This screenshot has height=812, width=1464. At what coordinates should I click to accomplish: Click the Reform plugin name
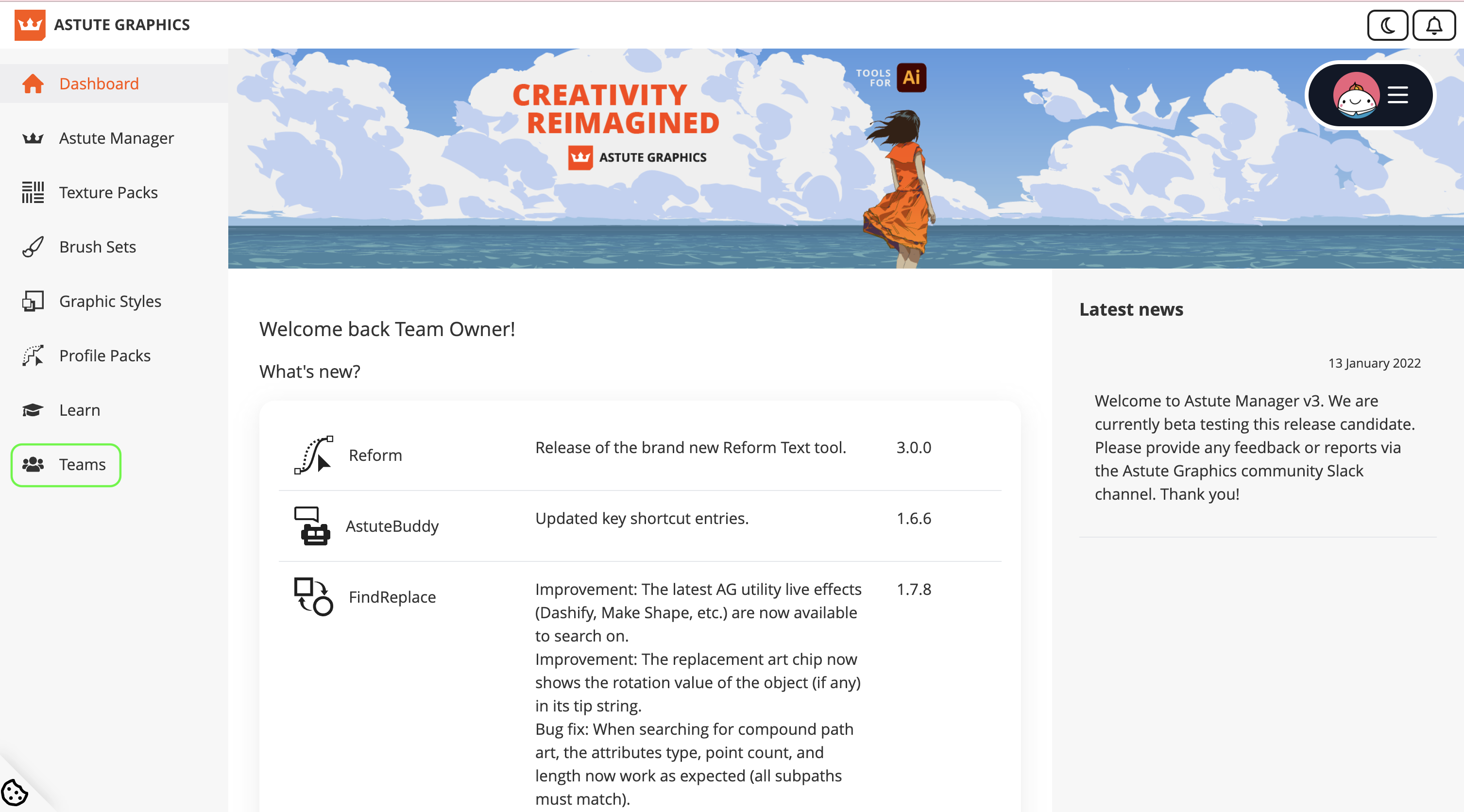coord(375,455)
